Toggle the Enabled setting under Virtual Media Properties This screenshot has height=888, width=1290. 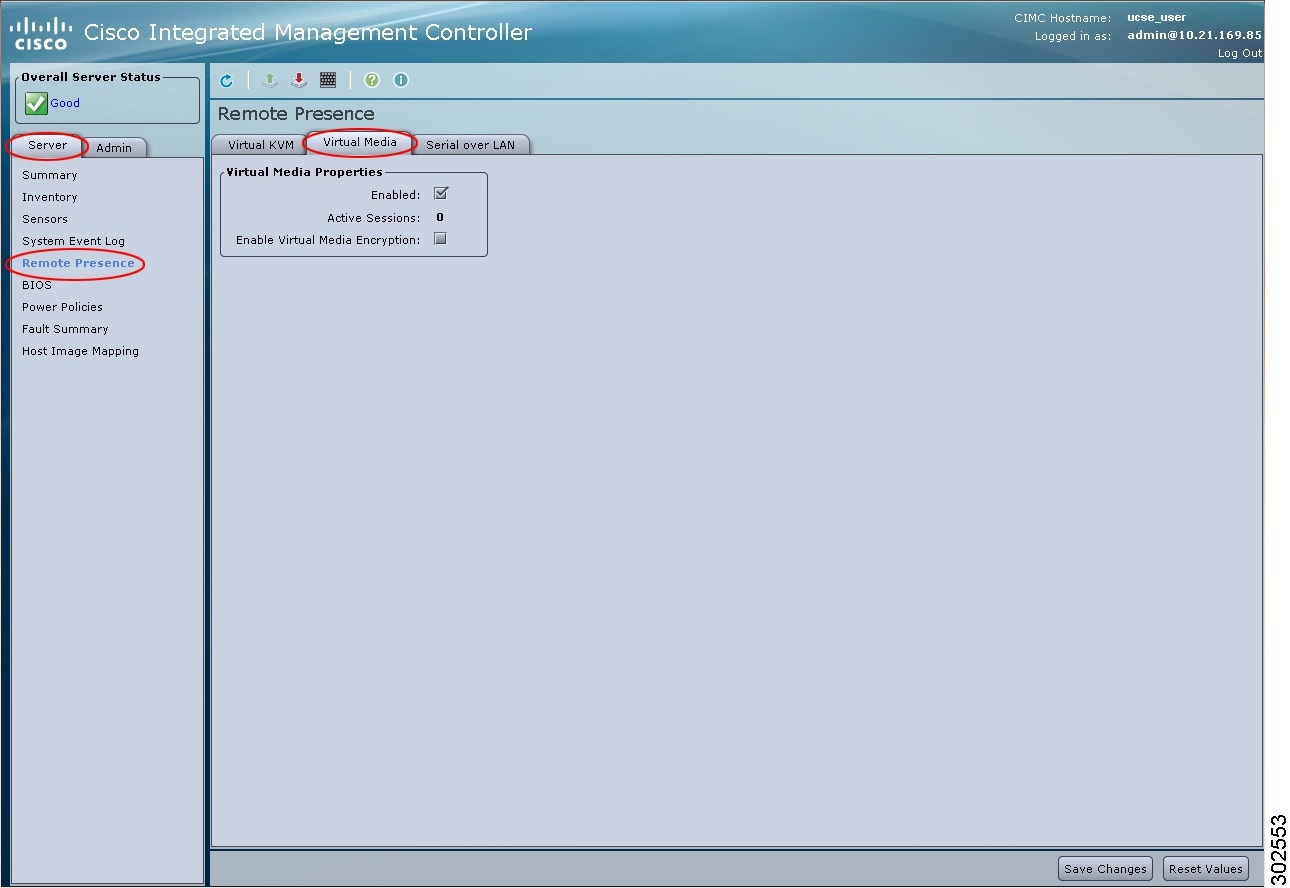(x=440, y=194)
